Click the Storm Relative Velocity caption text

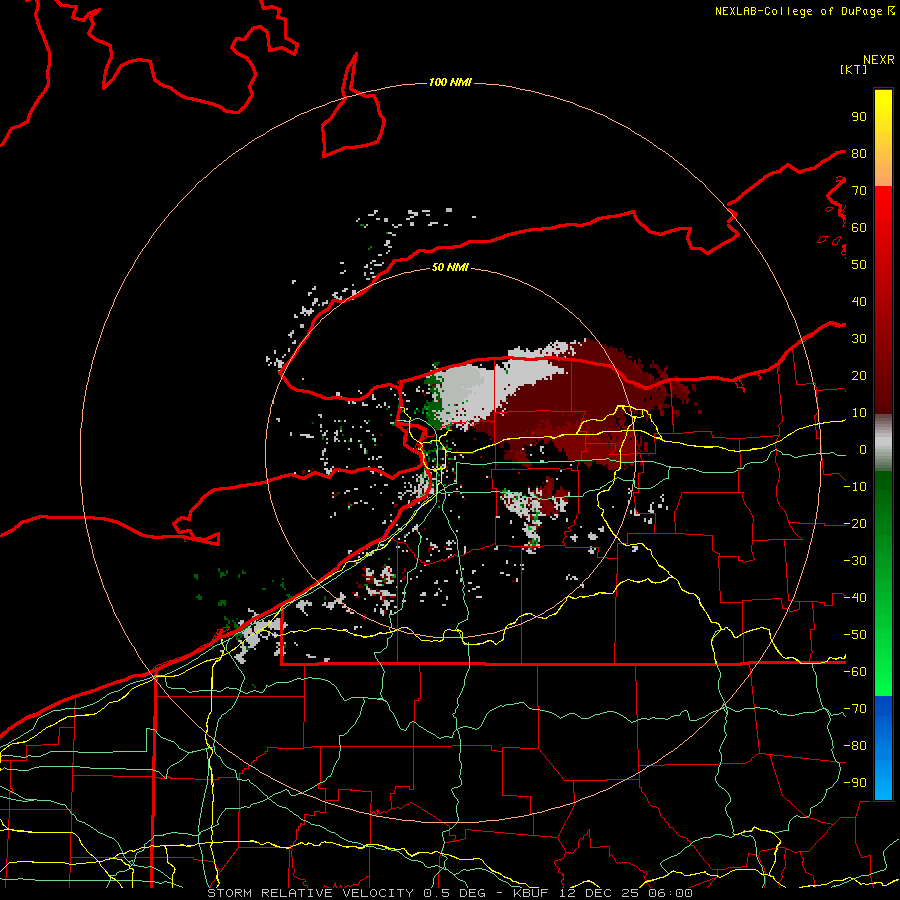point(450,893)
